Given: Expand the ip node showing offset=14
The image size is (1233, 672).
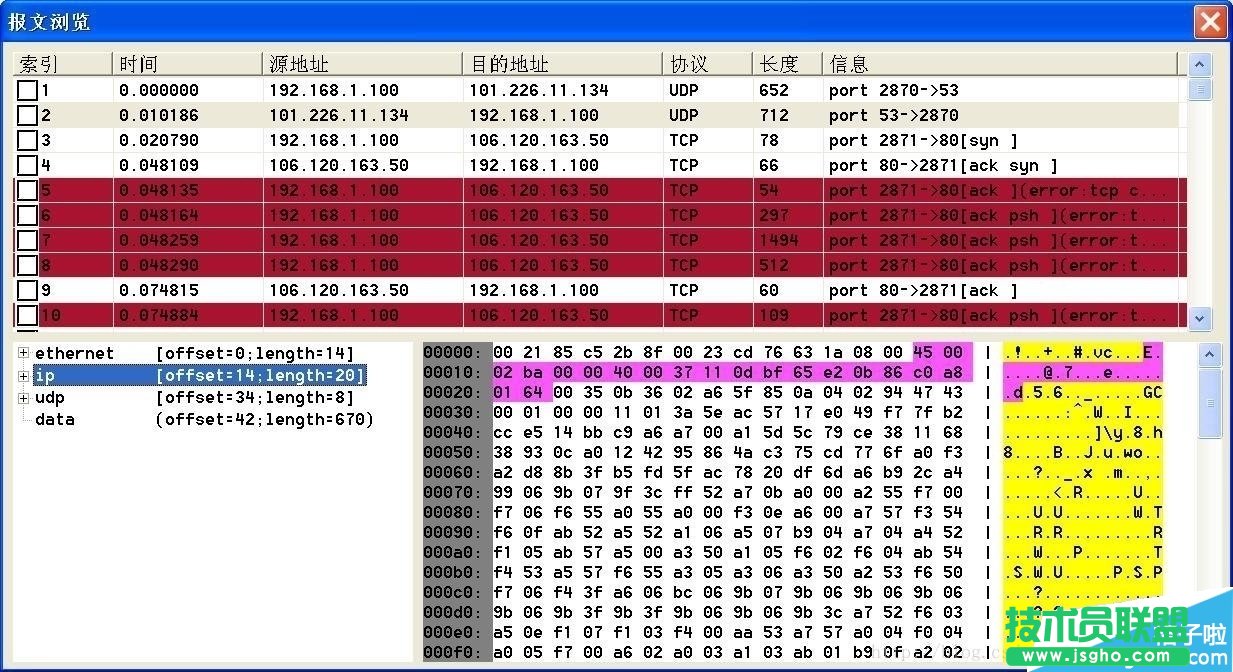Looking at the screenshot, I should point(23,375).
